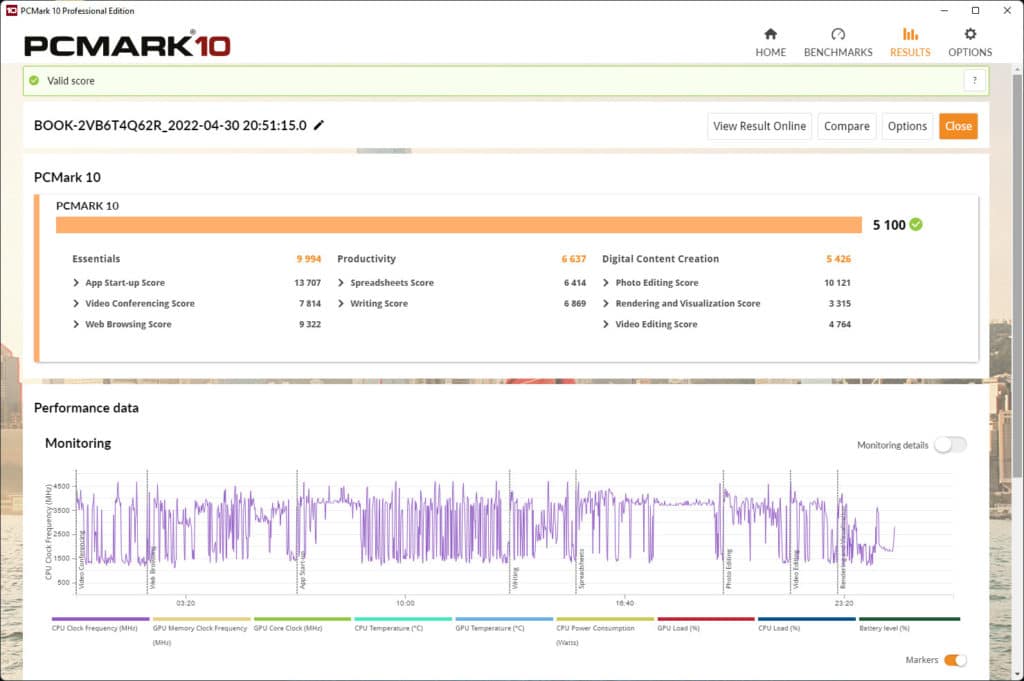This screenshot has width=1024, height=681.
Task: Click the Performance data heading
Action: tap(86, 408)
